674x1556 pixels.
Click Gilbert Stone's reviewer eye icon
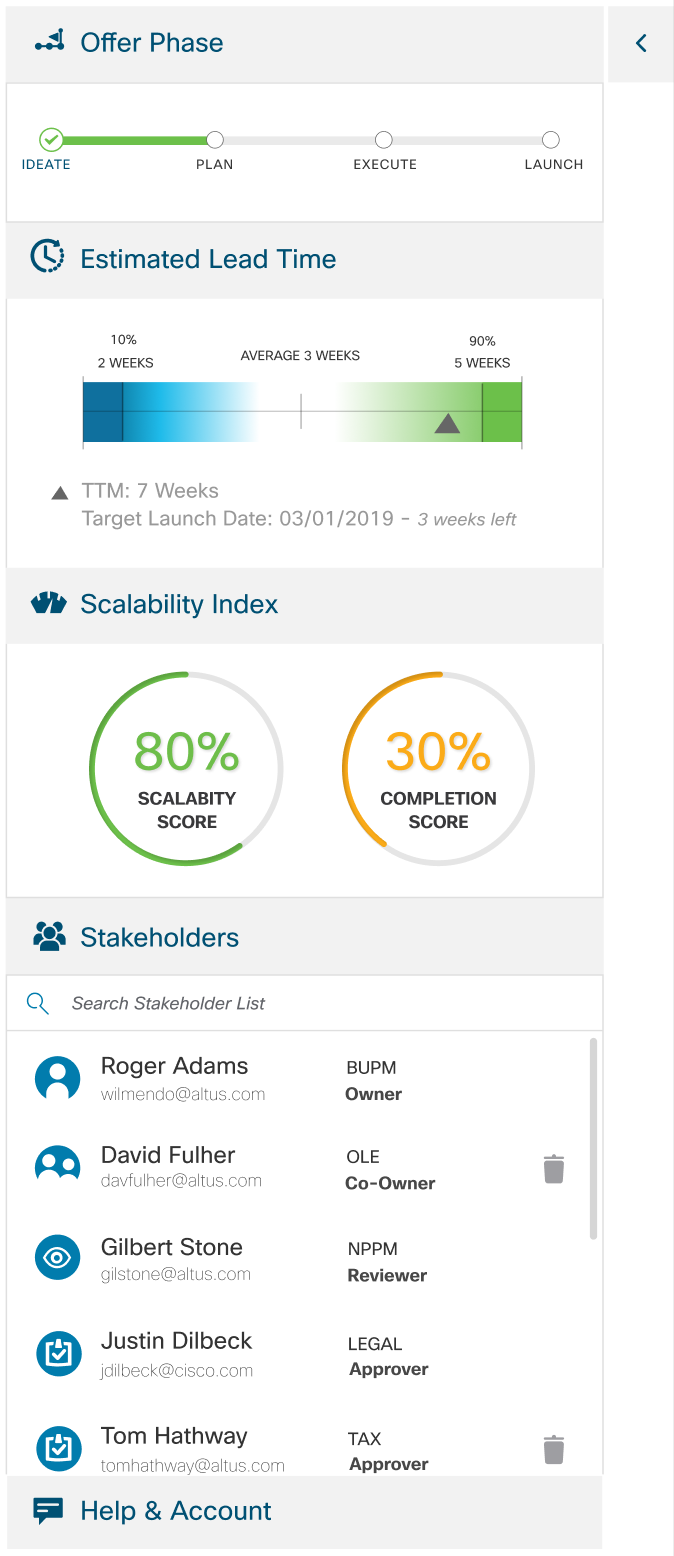pyautogui.click(x=57, y=1258)
